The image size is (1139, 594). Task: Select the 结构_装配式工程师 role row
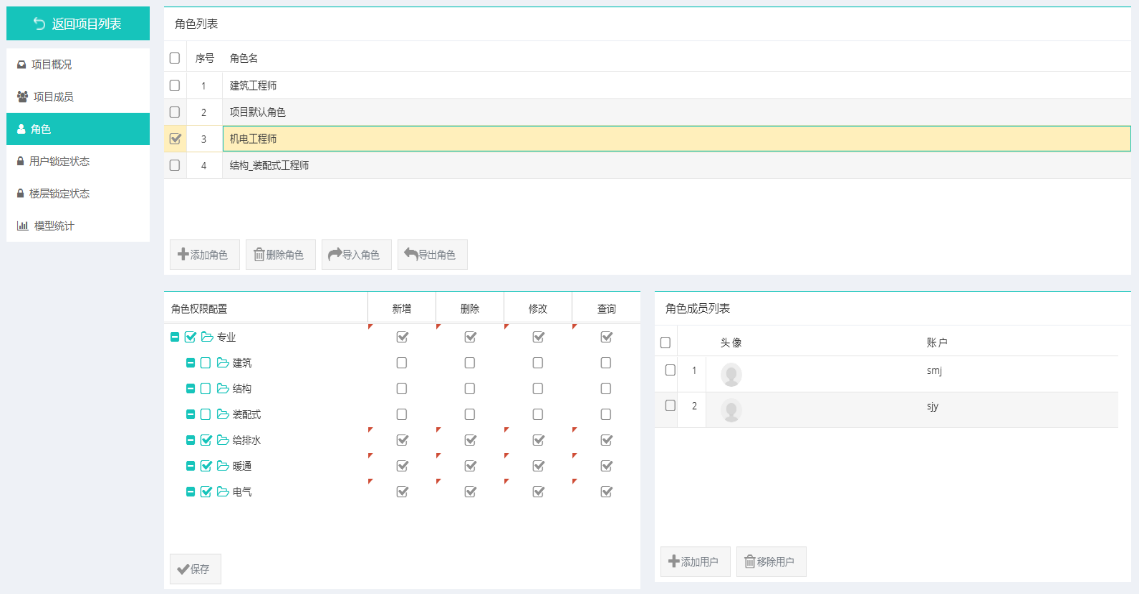(270, 166)
